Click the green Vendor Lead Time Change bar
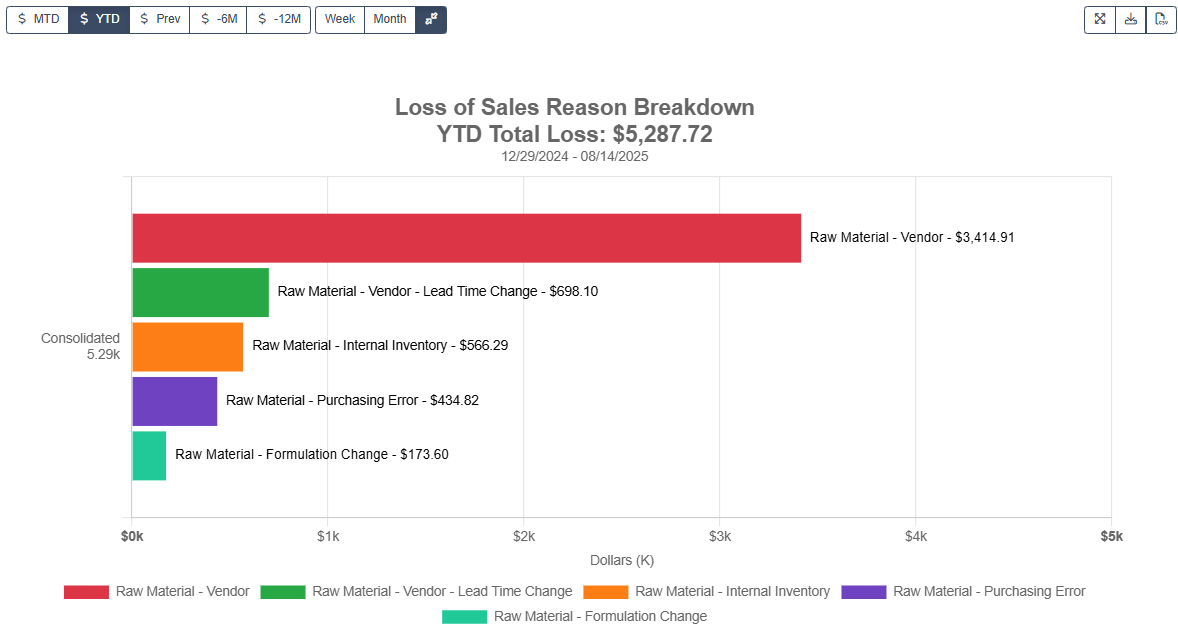Screen dimensions: 1178x637 (200, 291)
